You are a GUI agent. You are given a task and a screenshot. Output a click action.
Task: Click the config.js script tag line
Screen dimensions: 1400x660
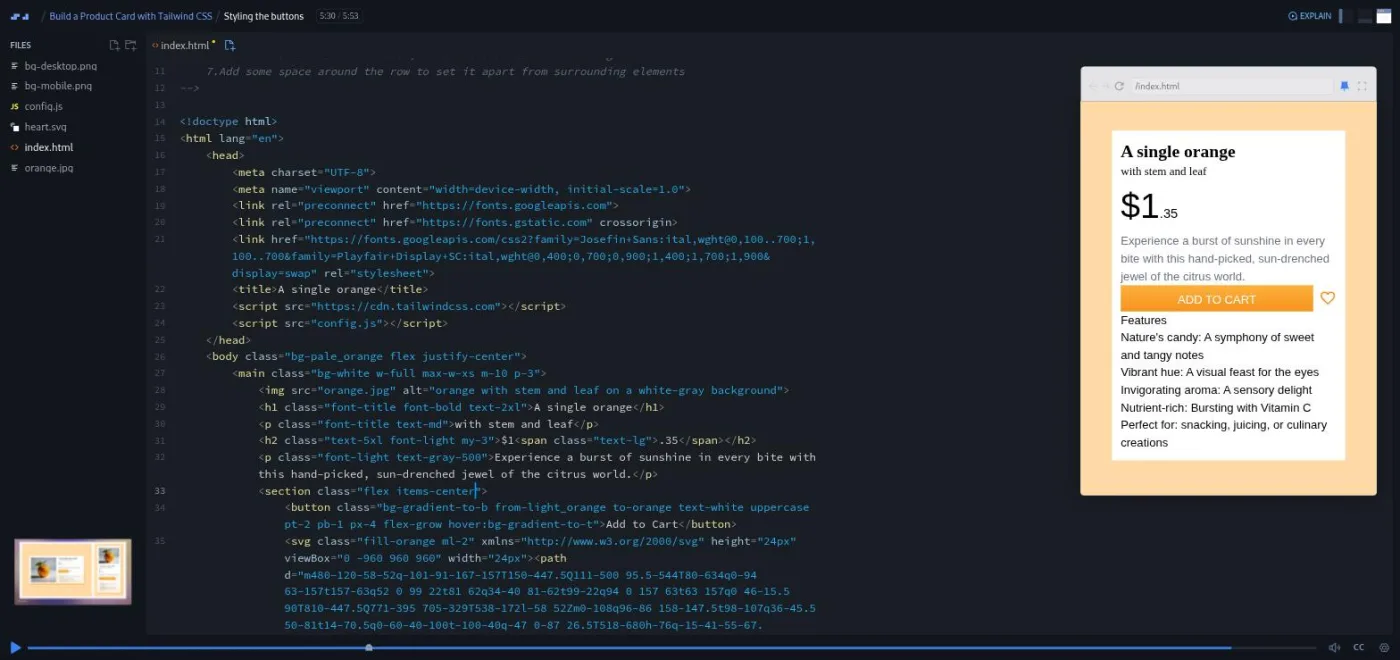[x=339, y=323]
